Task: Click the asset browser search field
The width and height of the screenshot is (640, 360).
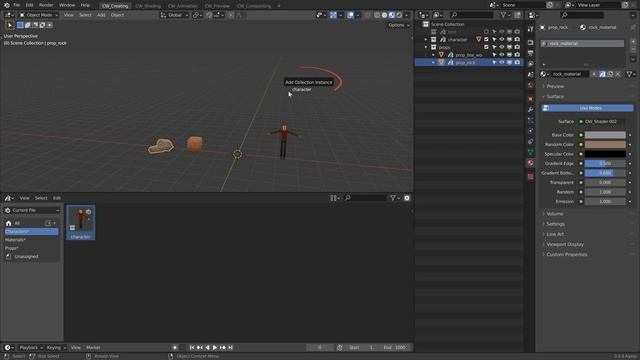Action: coord(366,198)
